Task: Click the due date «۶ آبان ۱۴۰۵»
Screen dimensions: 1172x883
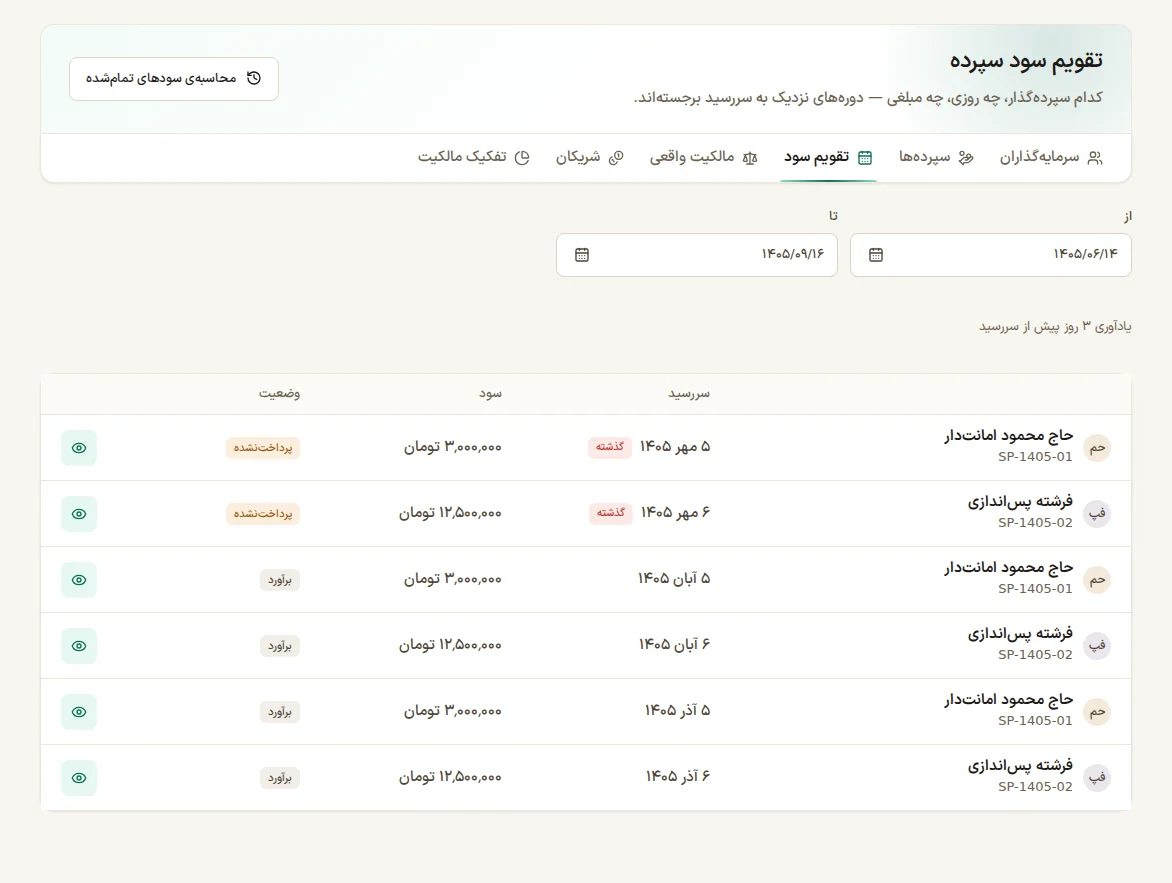Action: [x=674, y=644]
